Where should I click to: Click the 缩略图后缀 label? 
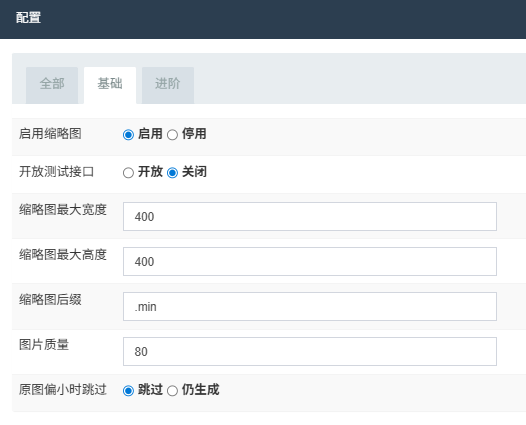pyautogui.click(x=50, y=300)
